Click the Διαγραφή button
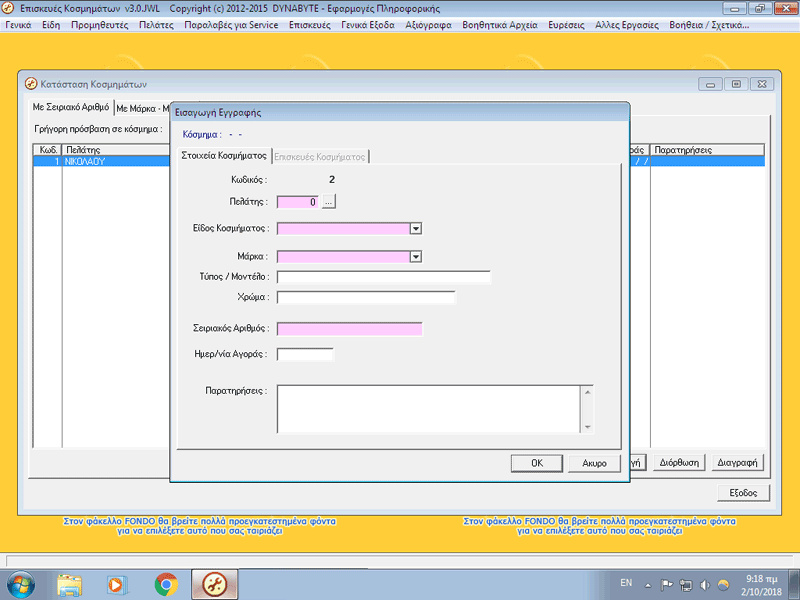The height and width of the screenshot is (600, 800). tap(737, 463)
